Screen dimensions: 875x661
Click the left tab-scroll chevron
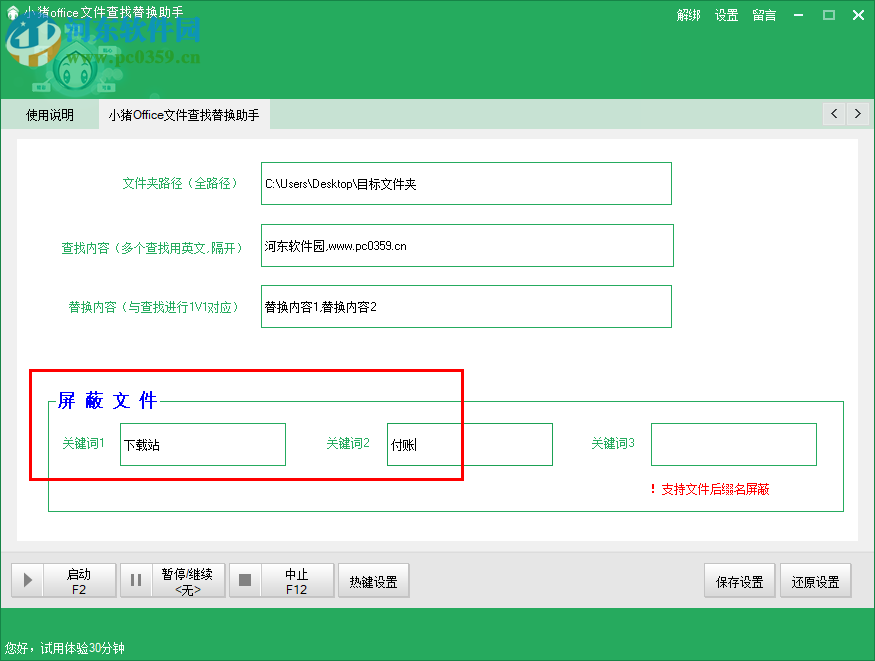[834, 114]
